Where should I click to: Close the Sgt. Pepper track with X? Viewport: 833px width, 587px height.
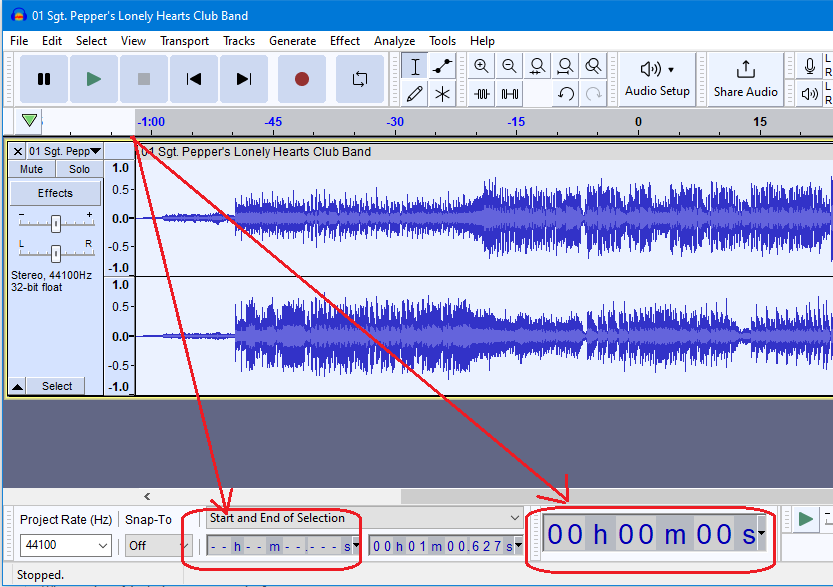[18, 151]
